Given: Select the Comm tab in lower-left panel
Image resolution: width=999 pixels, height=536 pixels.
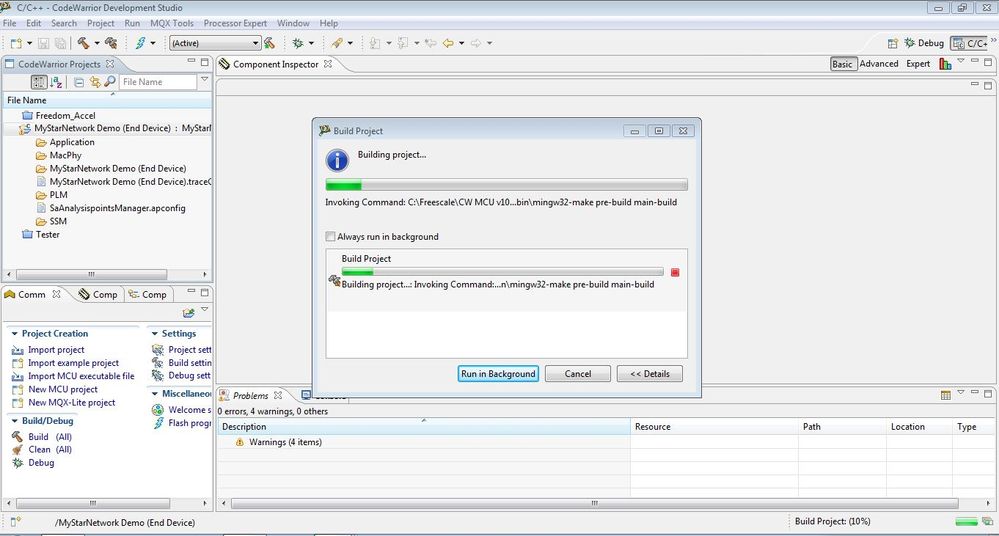Looking at the screenshot, I should (32, 294).
